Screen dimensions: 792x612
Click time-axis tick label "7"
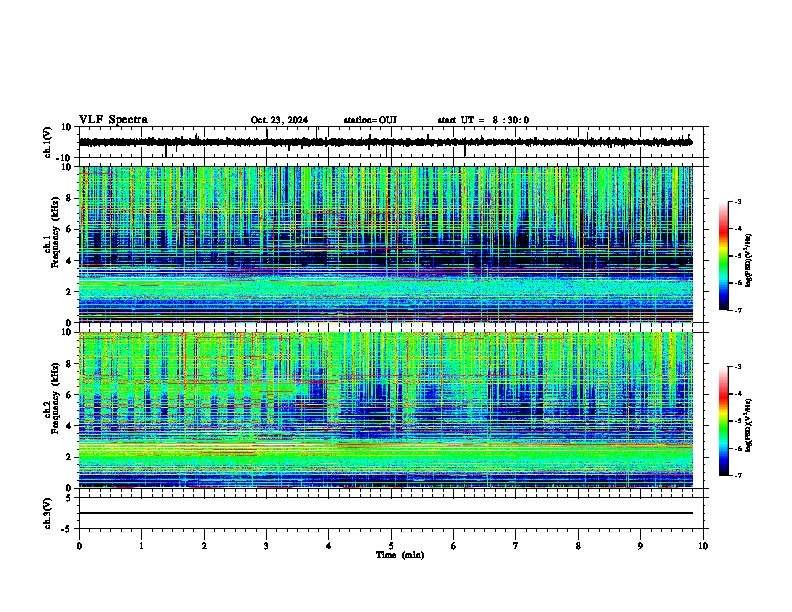[x=516, y=546]
